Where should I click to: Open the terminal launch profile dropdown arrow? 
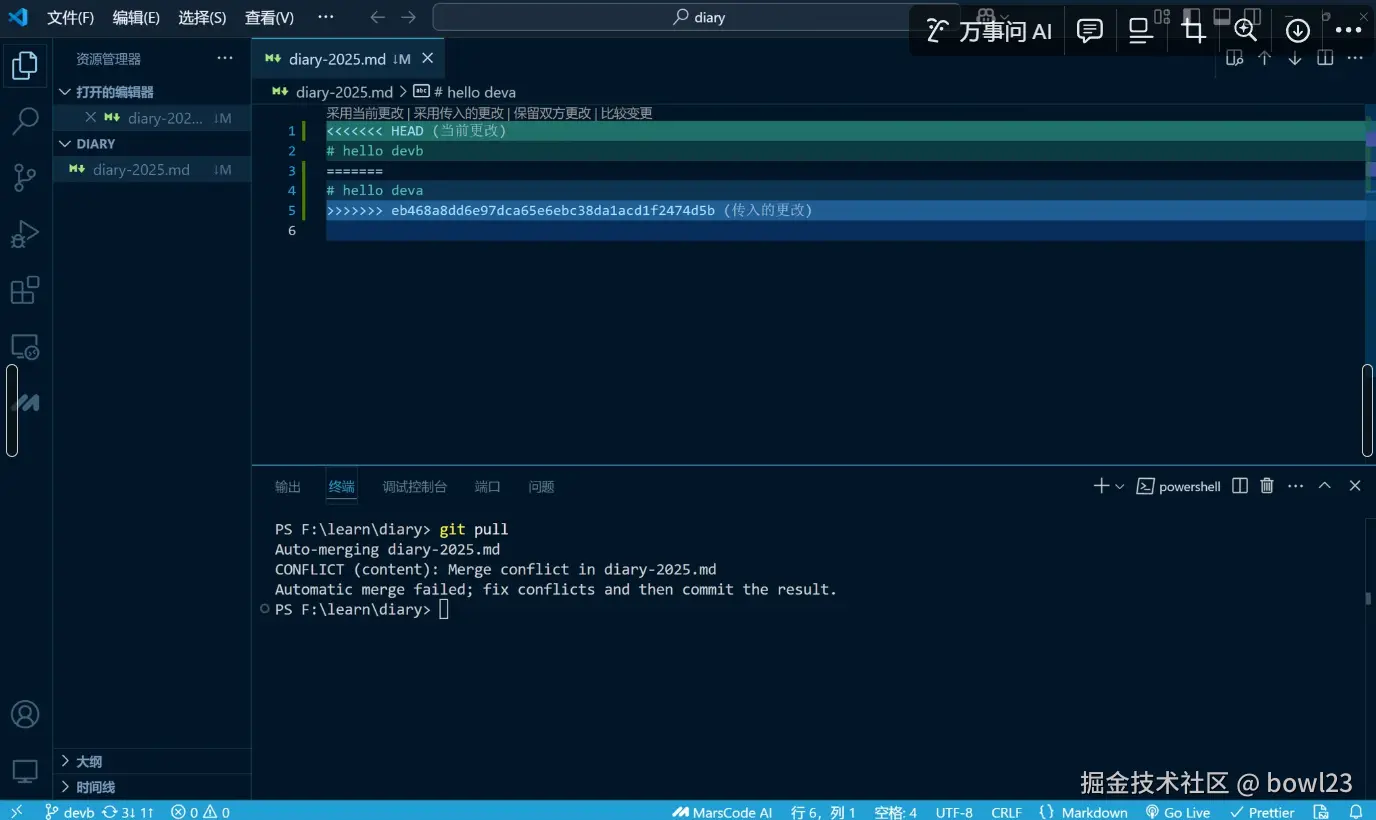(1119, 486)
